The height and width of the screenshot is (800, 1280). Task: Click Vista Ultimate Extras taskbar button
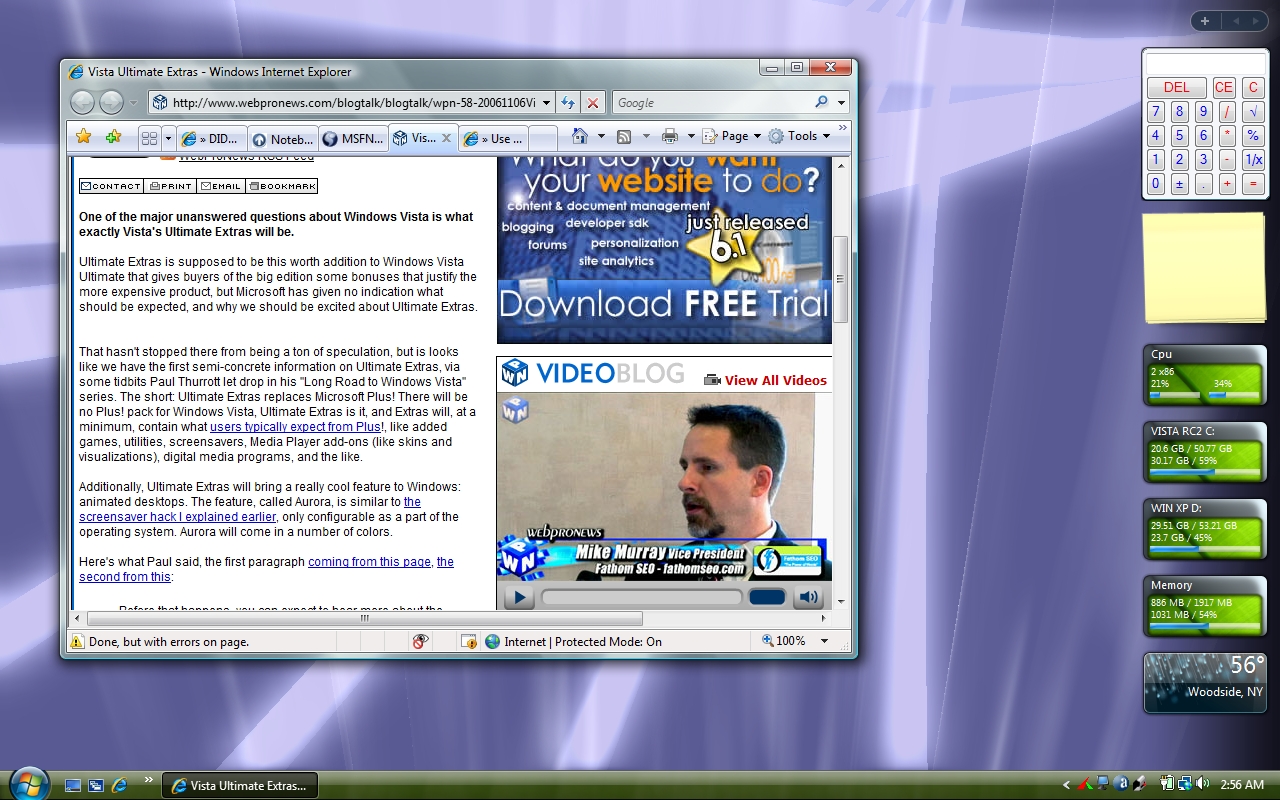point(240,785)
